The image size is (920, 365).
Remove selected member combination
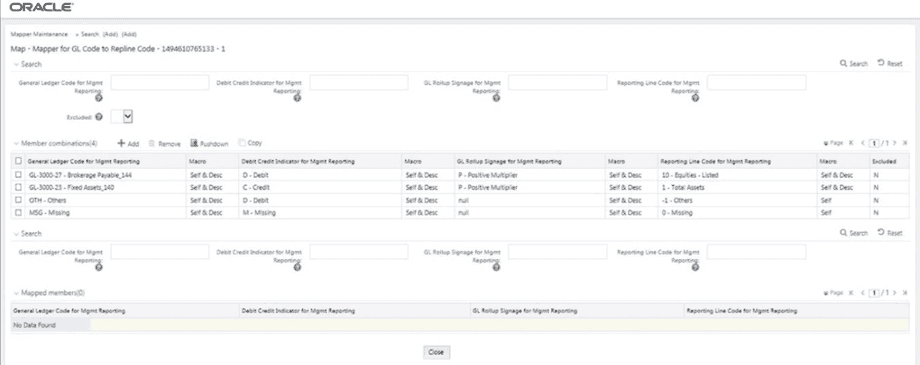[x=164, y=143]
